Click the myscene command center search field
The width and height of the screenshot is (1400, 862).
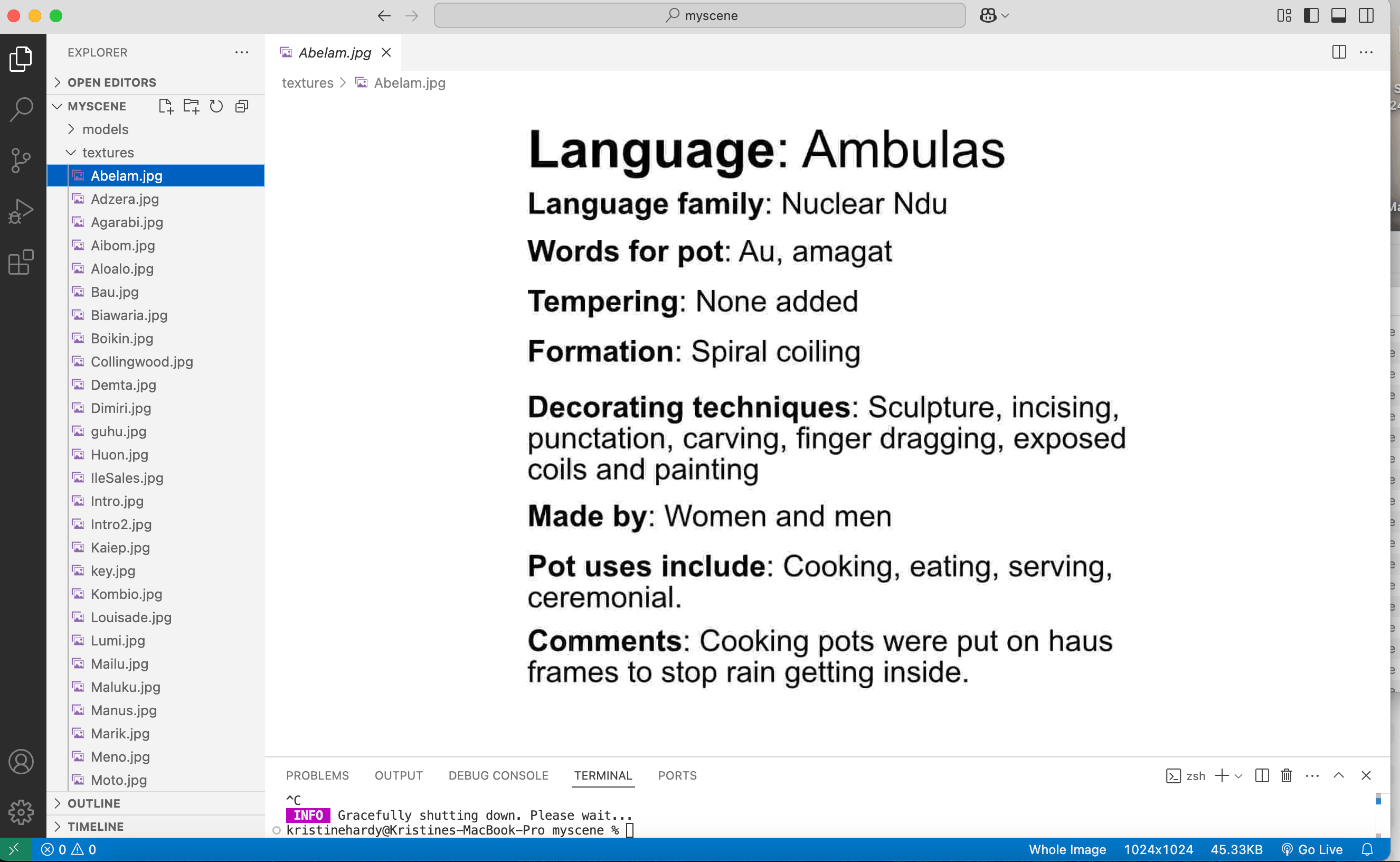tap(699, 15)
